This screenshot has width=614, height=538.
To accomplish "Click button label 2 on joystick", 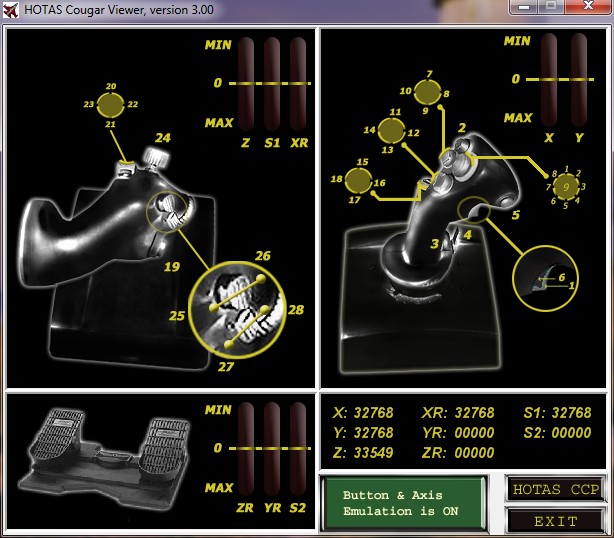I will point(462,128).
